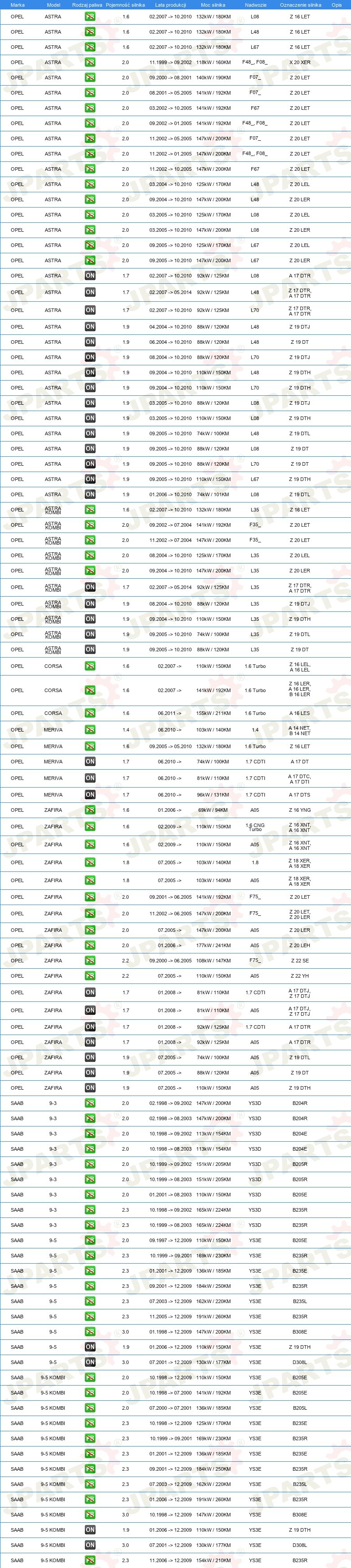Click petrol icon in the Z 16 YNG row
Image resolution: width=351 pixels, height=1568 pixels.
tap(90, 810)
